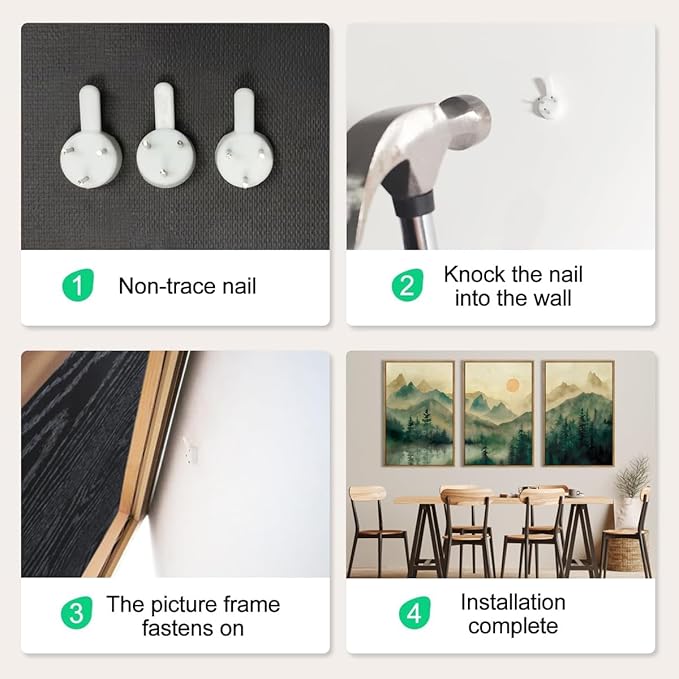Click the green number 1 badge
The image size is (679, 679).
(78, 285)
